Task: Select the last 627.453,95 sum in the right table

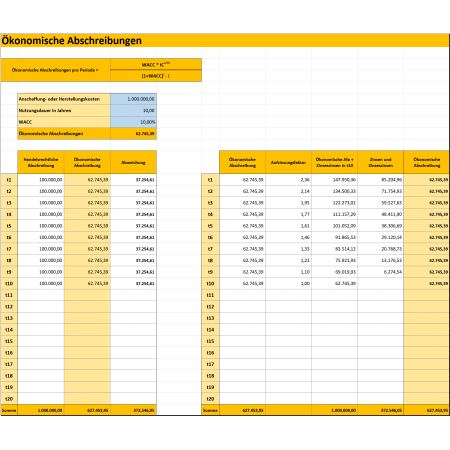Action: click(427, 410)
